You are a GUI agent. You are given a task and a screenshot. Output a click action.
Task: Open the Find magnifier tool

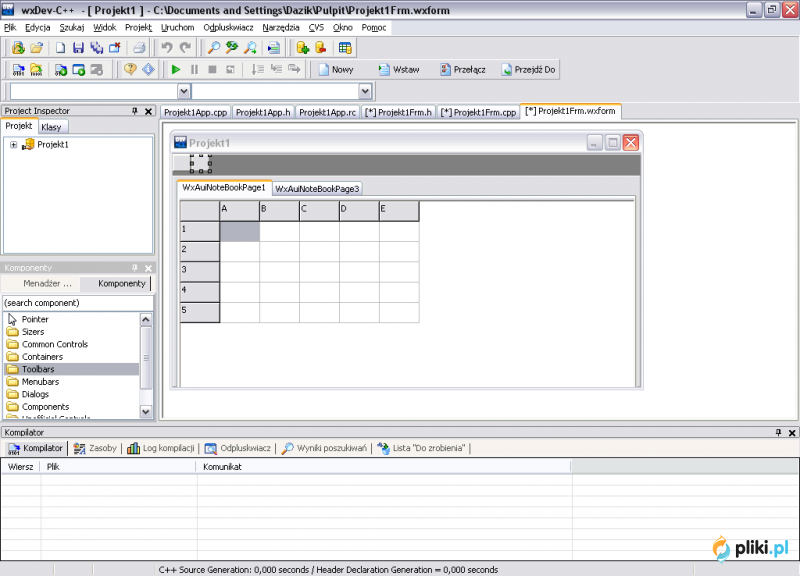(x=213, y=48)
